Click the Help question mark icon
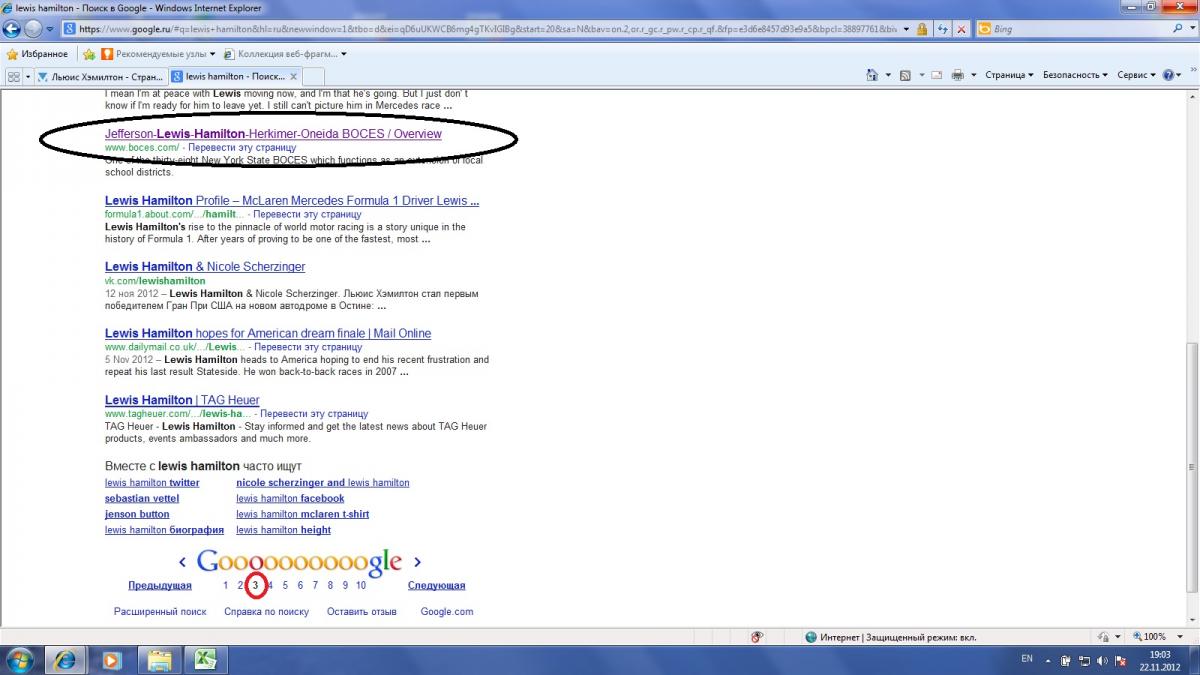 click(1167, 75)
